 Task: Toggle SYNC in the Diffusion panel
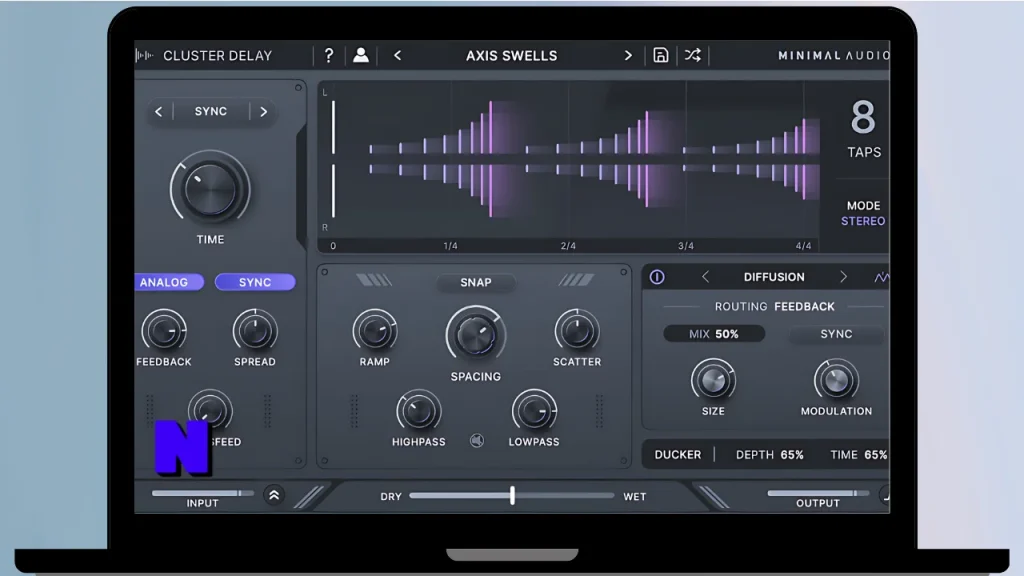[836, 334]
